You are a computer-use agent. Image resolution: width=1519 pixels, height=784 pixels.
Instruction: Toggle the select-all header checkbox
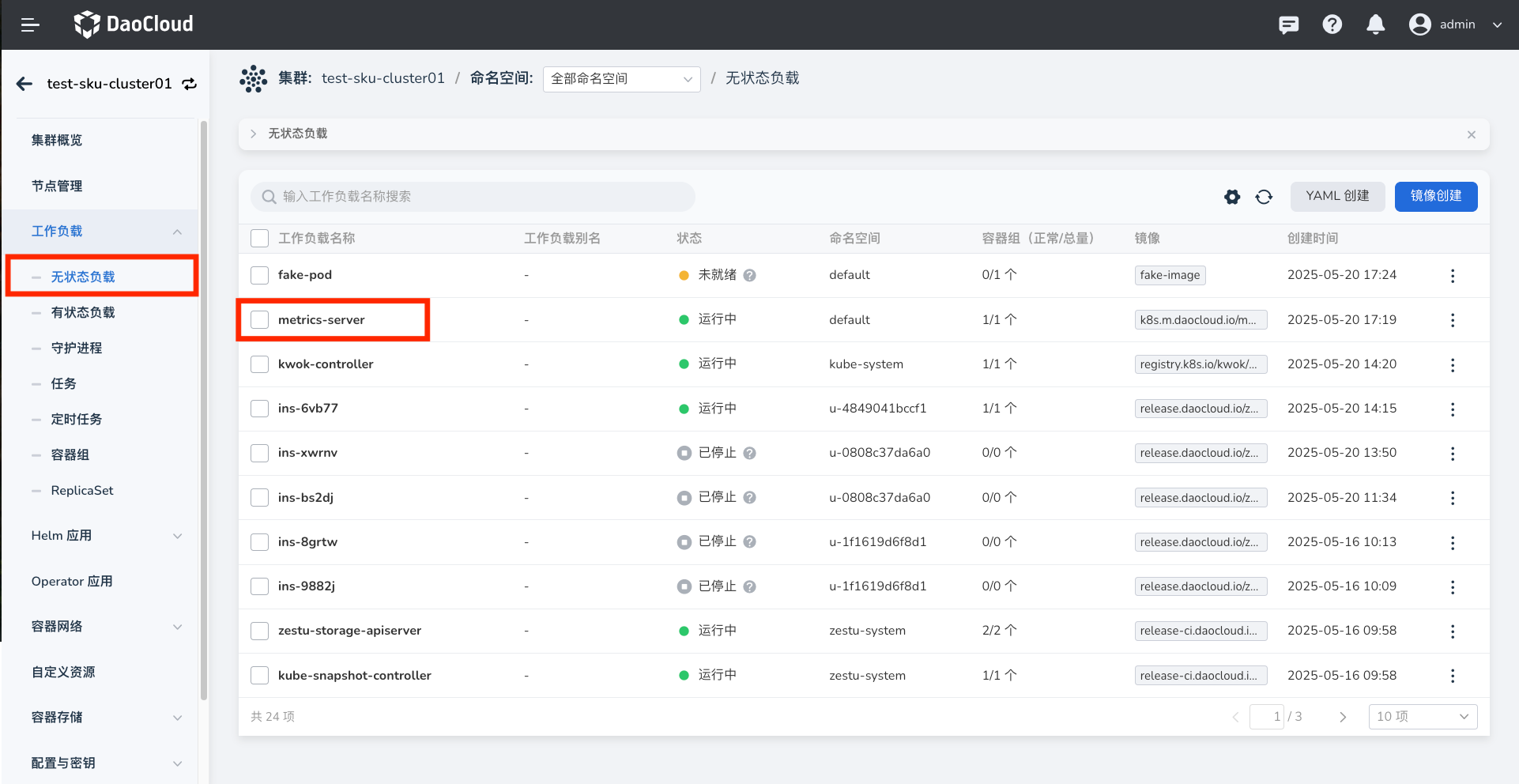(x=259, y=239)
